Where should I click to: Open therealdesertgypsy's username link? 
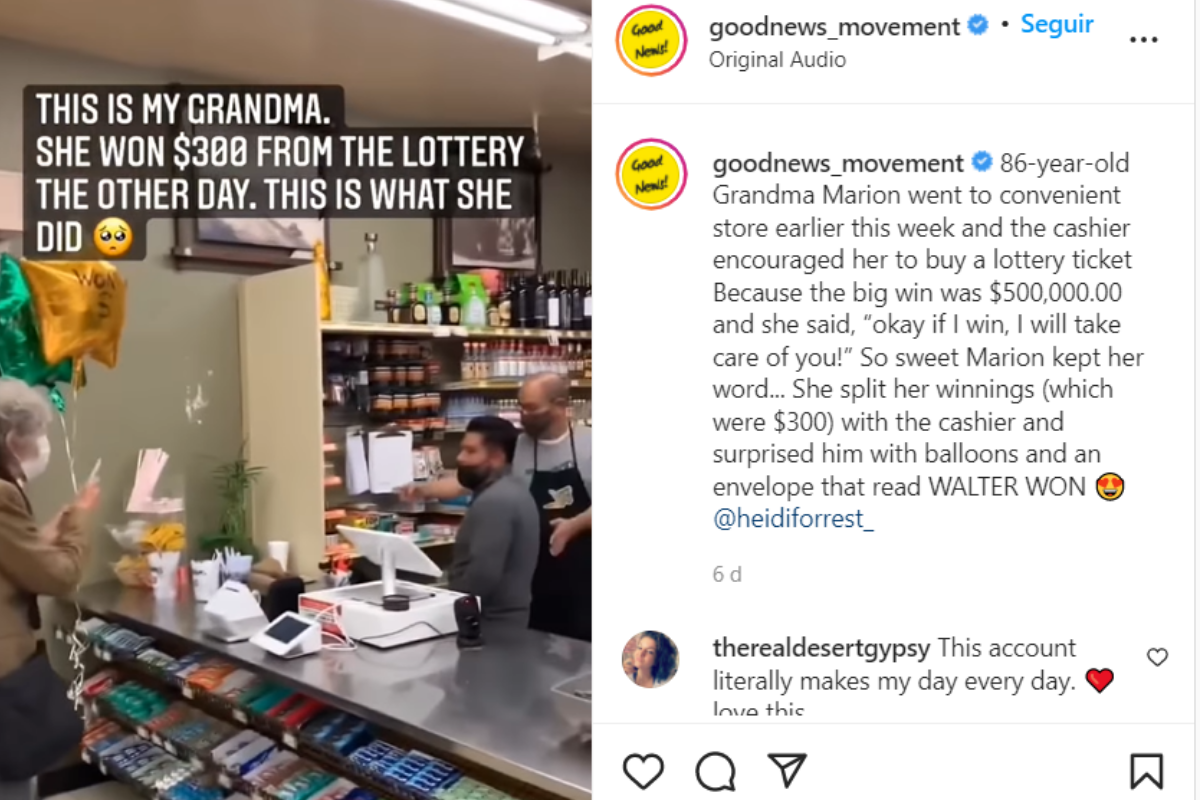(x=822, y=648)
